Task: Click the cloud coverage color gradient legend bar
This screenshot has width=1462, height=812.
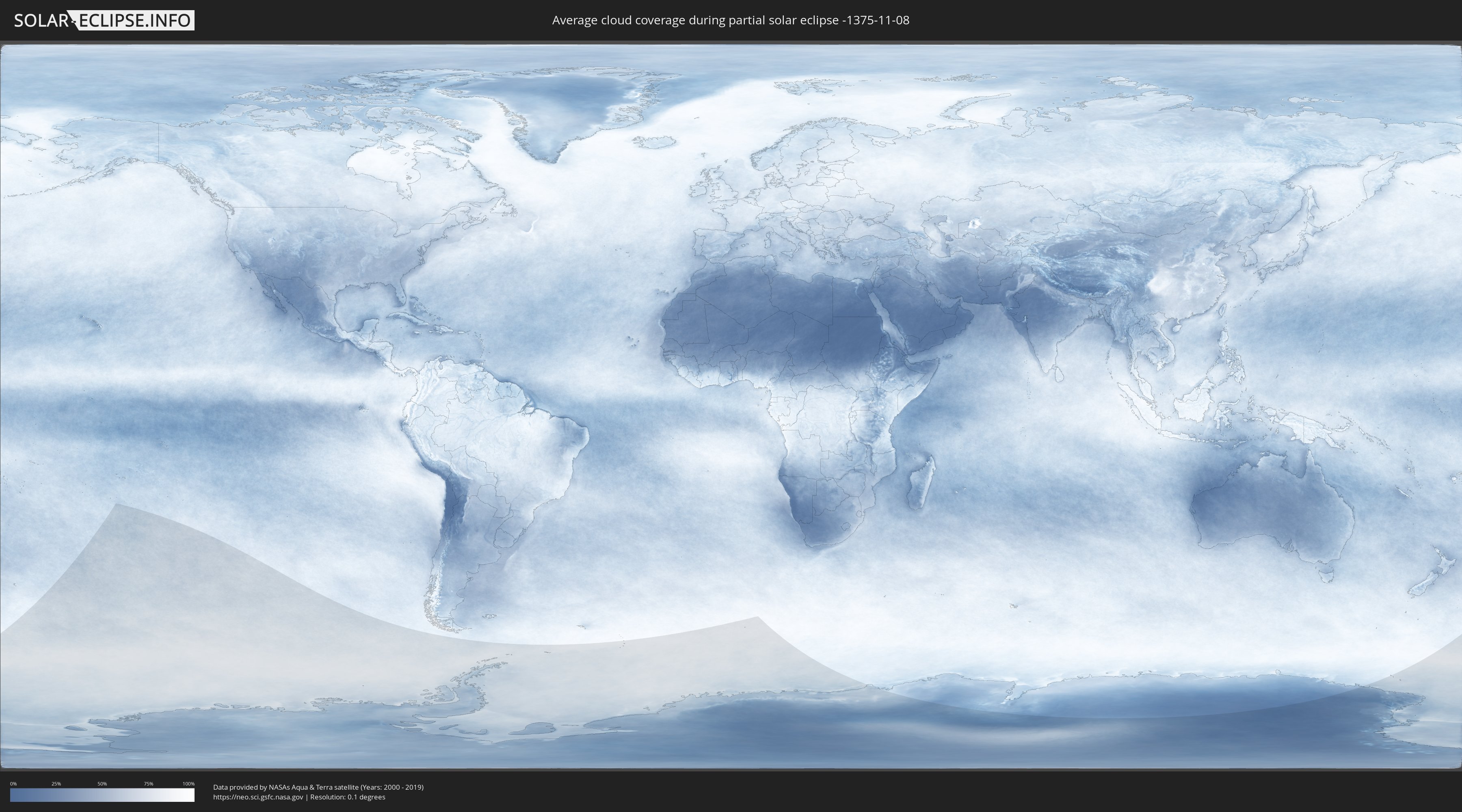Action: point(102,795)
